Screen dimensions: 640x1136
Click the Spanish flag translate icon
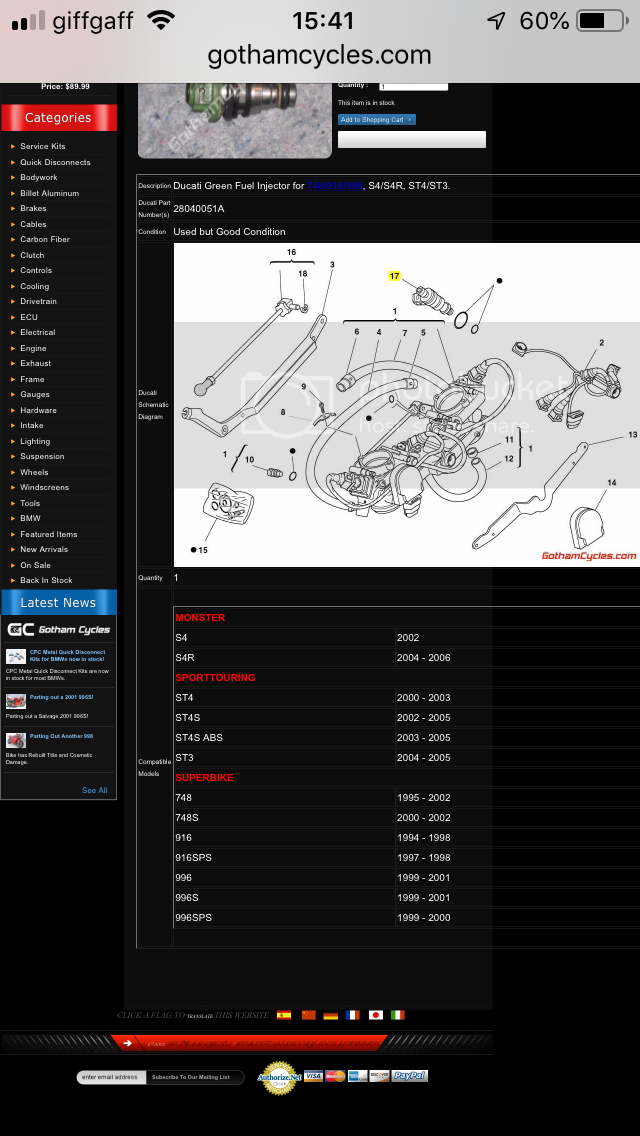pyautogui.click(x=284, y=1015)
